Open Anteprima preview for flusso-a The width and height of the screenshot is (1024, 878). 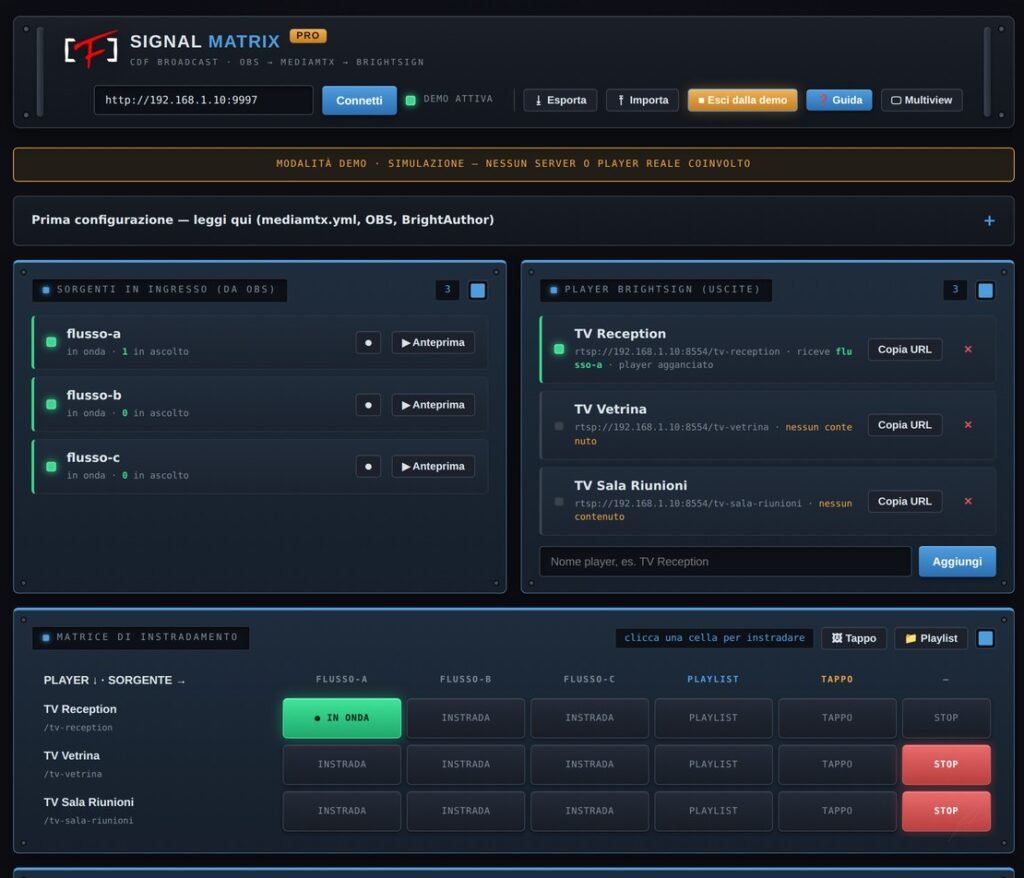433,342
